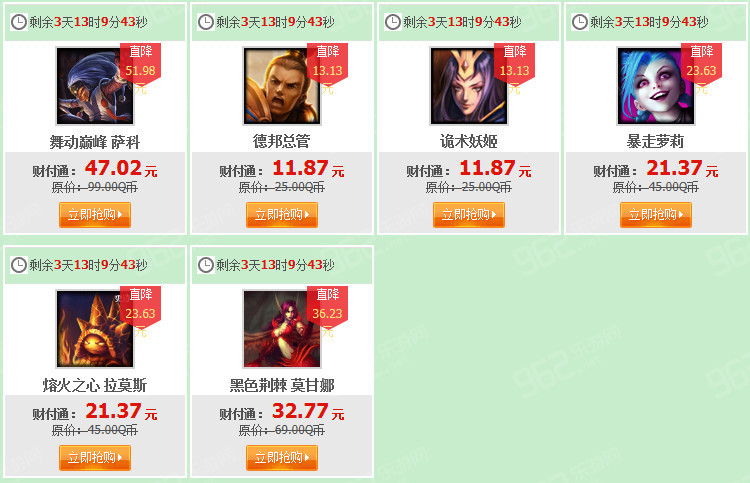750x483 pixels.
Task: Open the 黑色荆棘 莫甘娜 skin portrait
Action: tap(282, 329)
